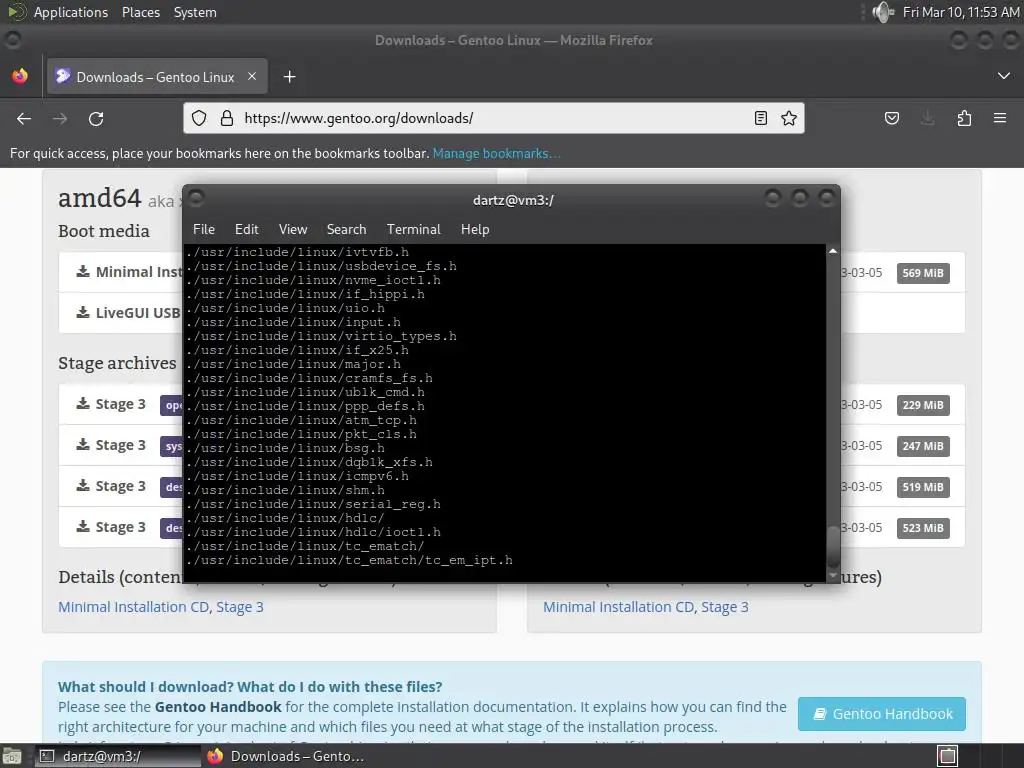Click Manage bookmarks link
Screen dimensions: 1024x768
pos(496,153)
